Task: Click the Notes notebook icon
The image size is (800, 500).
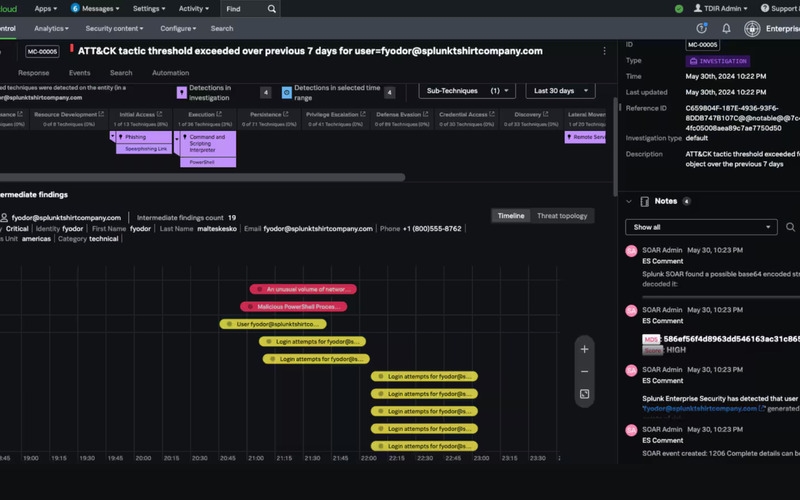Action: pos(644,201)
